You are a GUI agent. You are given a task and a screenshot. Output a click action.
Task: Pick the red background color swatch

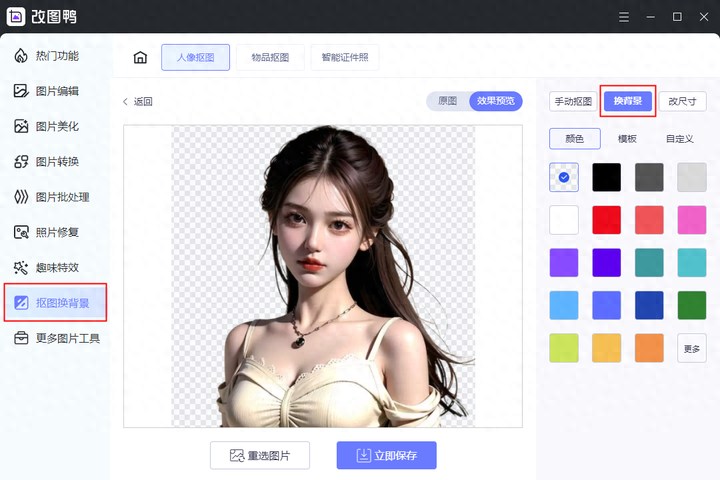(606, 219)
